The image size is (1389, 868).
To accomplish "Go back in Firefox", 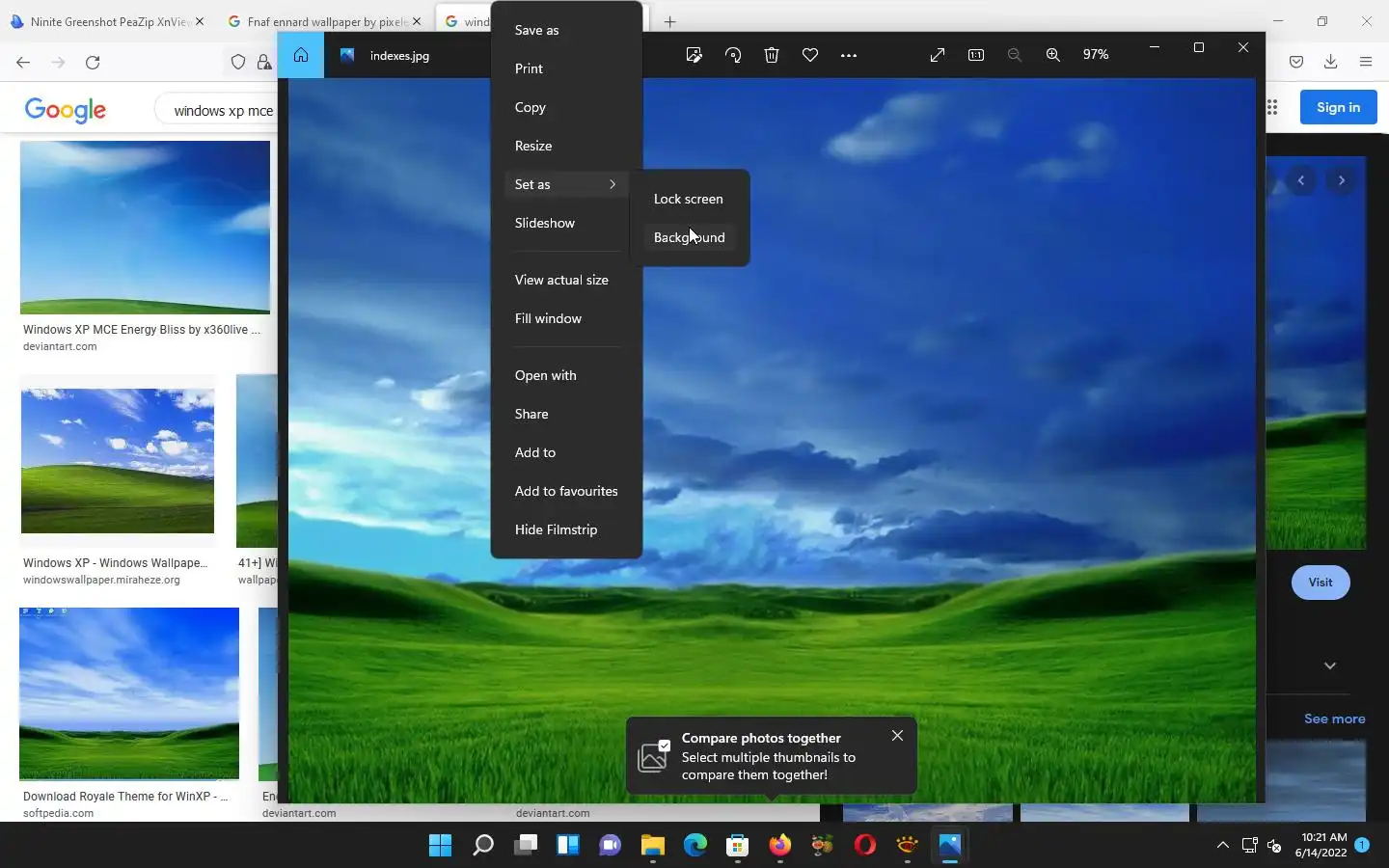I will (23, 63).
